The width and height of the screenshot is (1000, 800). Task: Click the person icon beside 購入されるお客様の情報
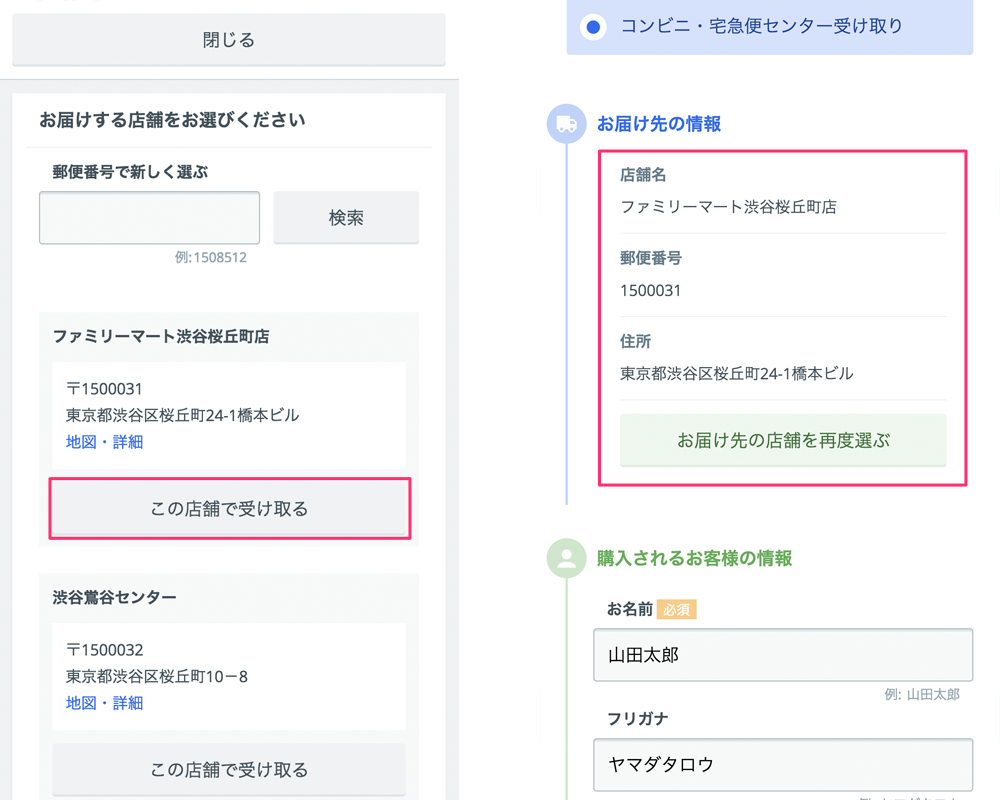(566, 559)
